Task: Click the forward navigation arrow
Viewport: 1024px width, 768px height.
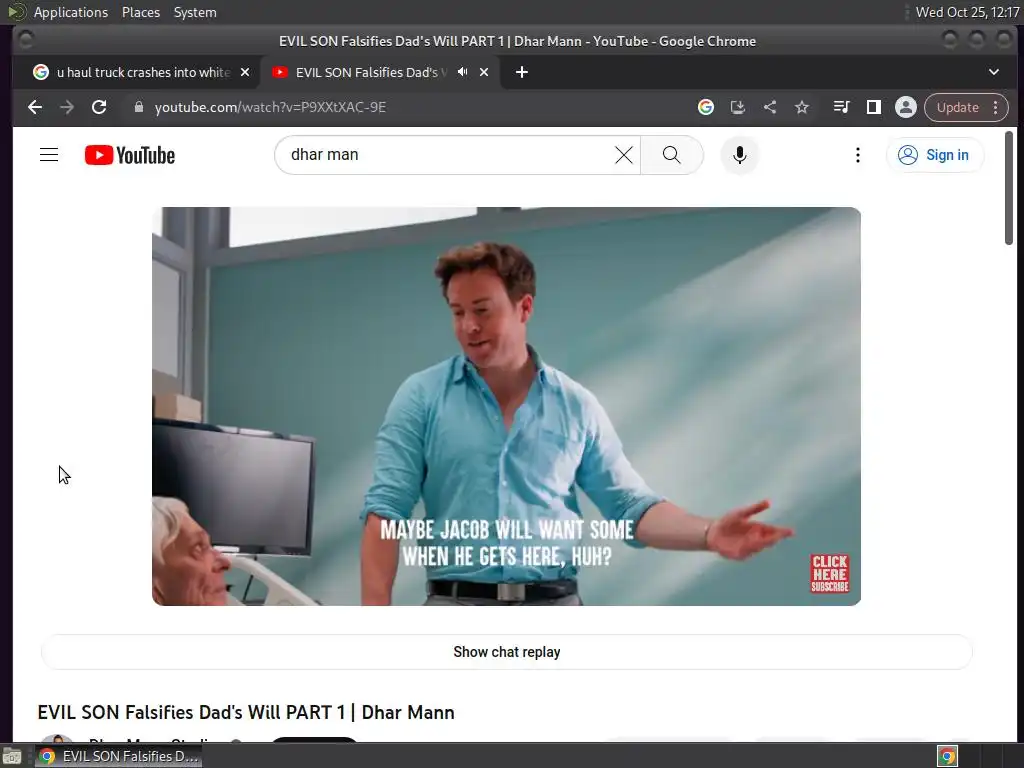Action: (67, 107)
